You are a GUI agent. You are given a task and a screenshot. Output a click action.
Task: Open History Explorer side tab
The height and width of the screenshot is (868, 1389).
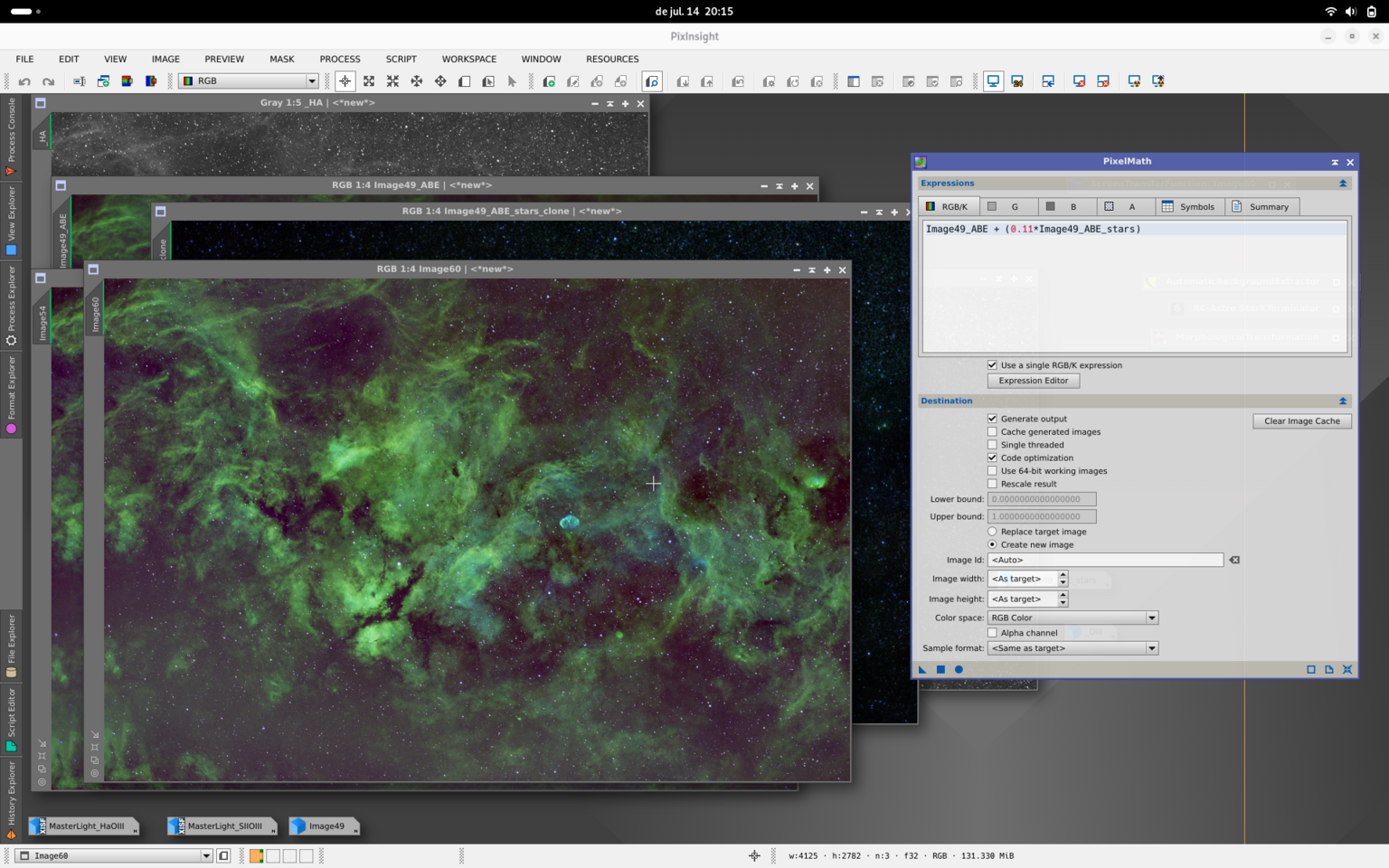click(x=11, y=800)
